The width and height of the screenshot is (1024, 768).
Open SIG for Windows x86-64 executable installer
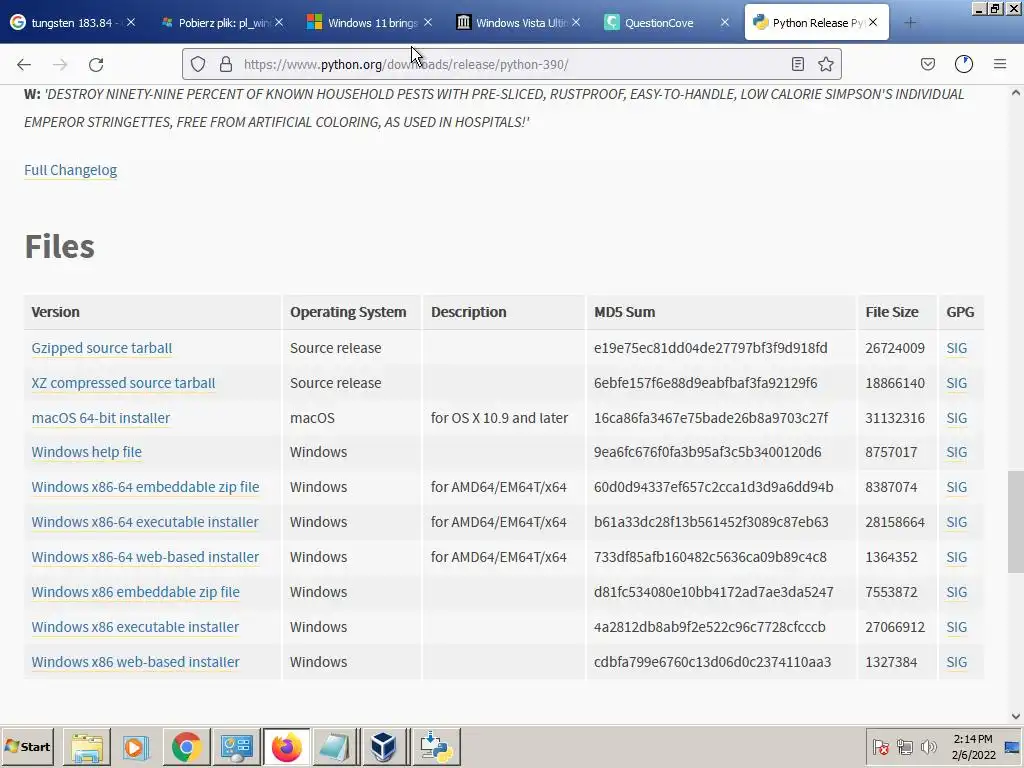tap(956, 522)
